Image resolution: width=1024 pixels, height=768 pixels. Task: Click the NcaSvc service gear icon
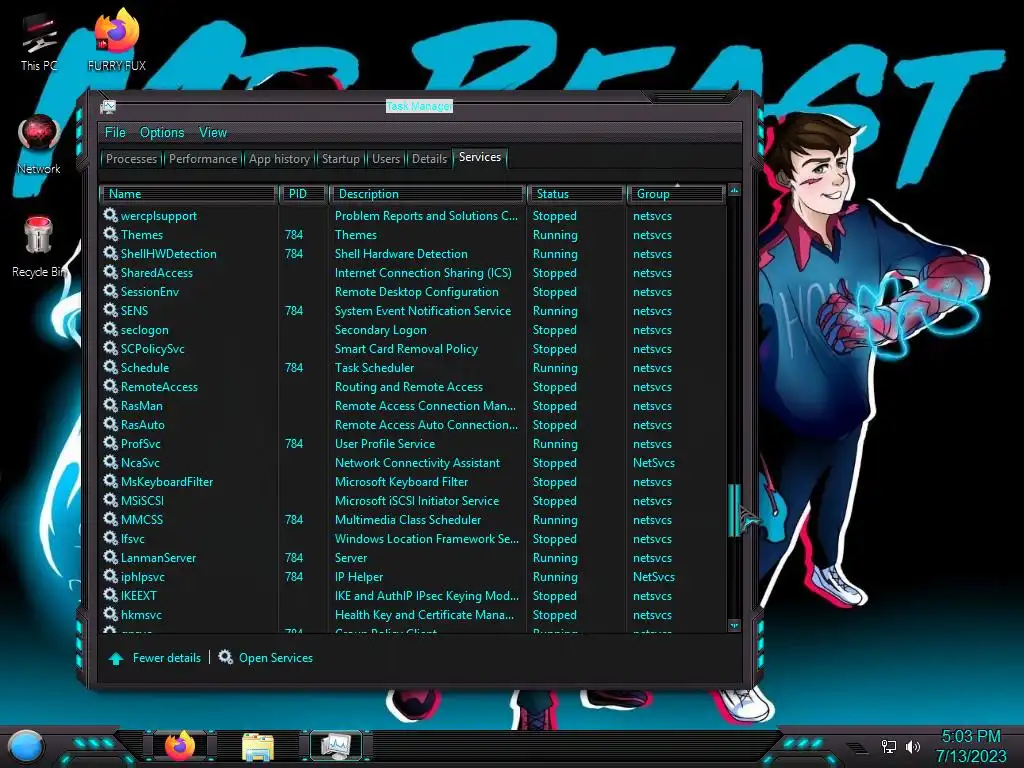pos(110,462)
